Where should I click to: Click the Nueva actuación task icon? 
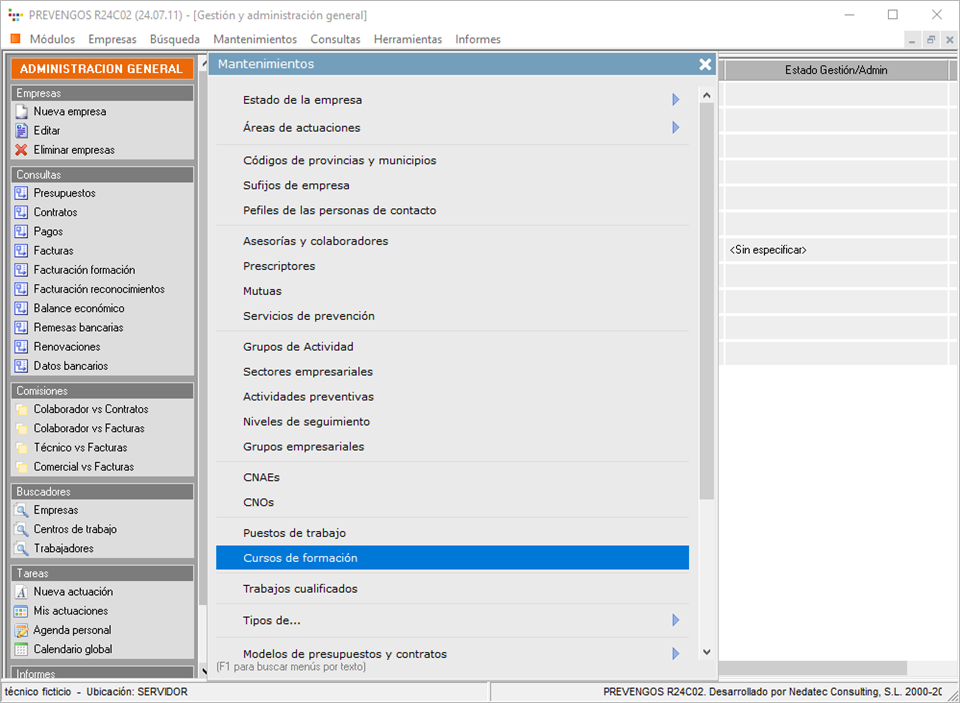tap(21, 592)
